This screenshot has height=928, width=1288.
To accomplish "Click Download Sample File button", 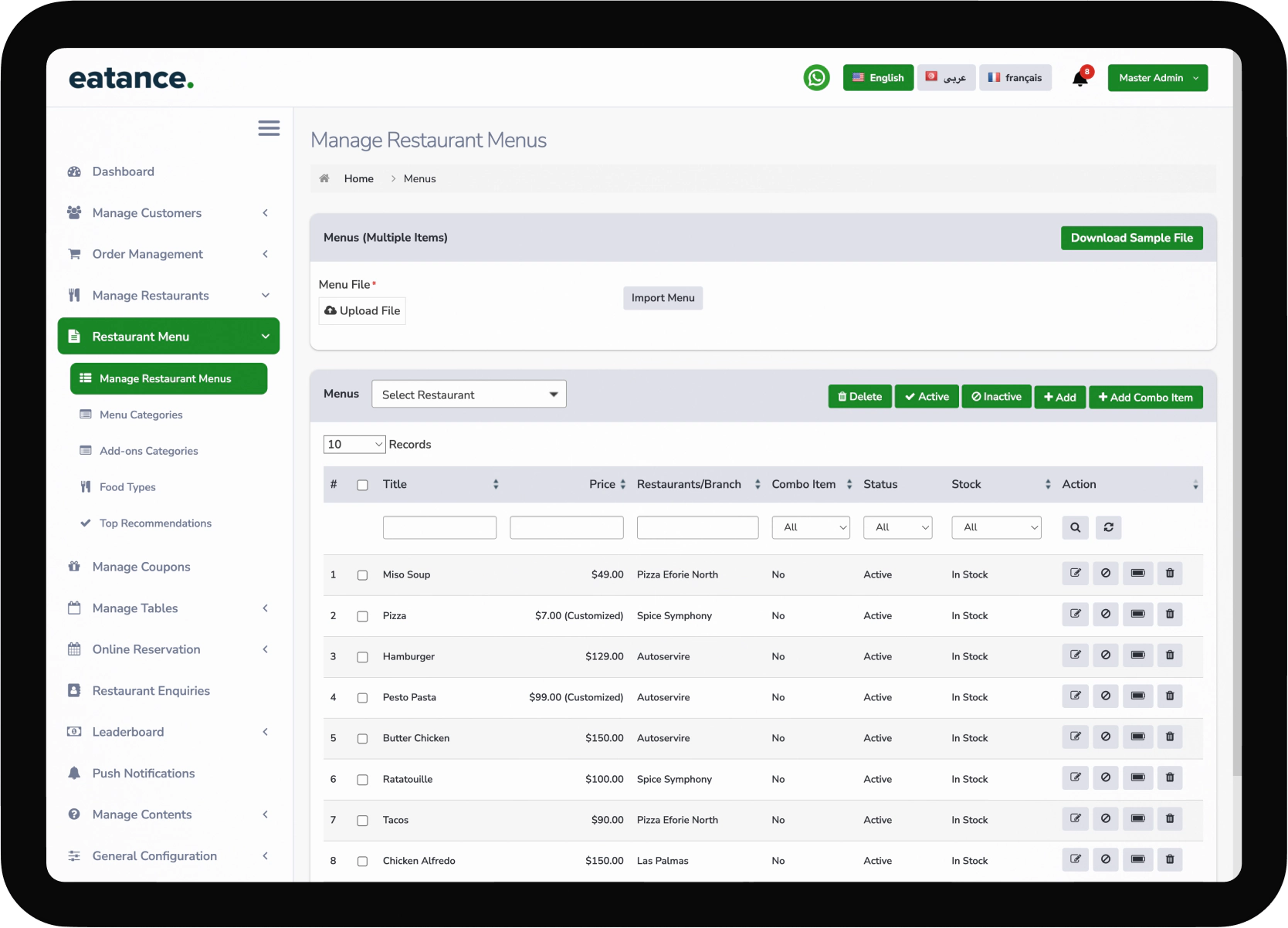I will [x=1131, y=238].
